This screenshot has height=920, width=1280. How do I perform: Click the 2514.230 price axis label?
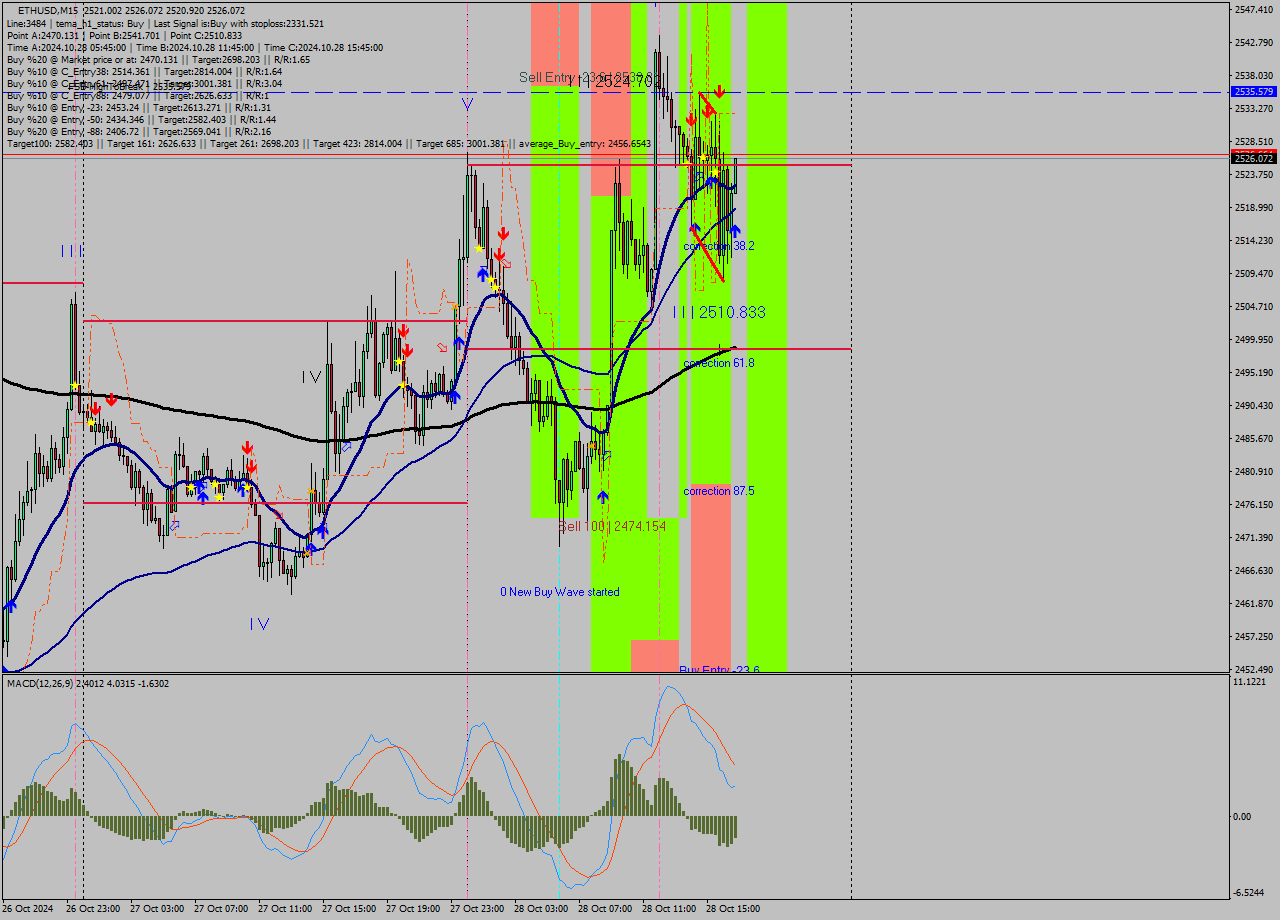(x=1254, y=240)
